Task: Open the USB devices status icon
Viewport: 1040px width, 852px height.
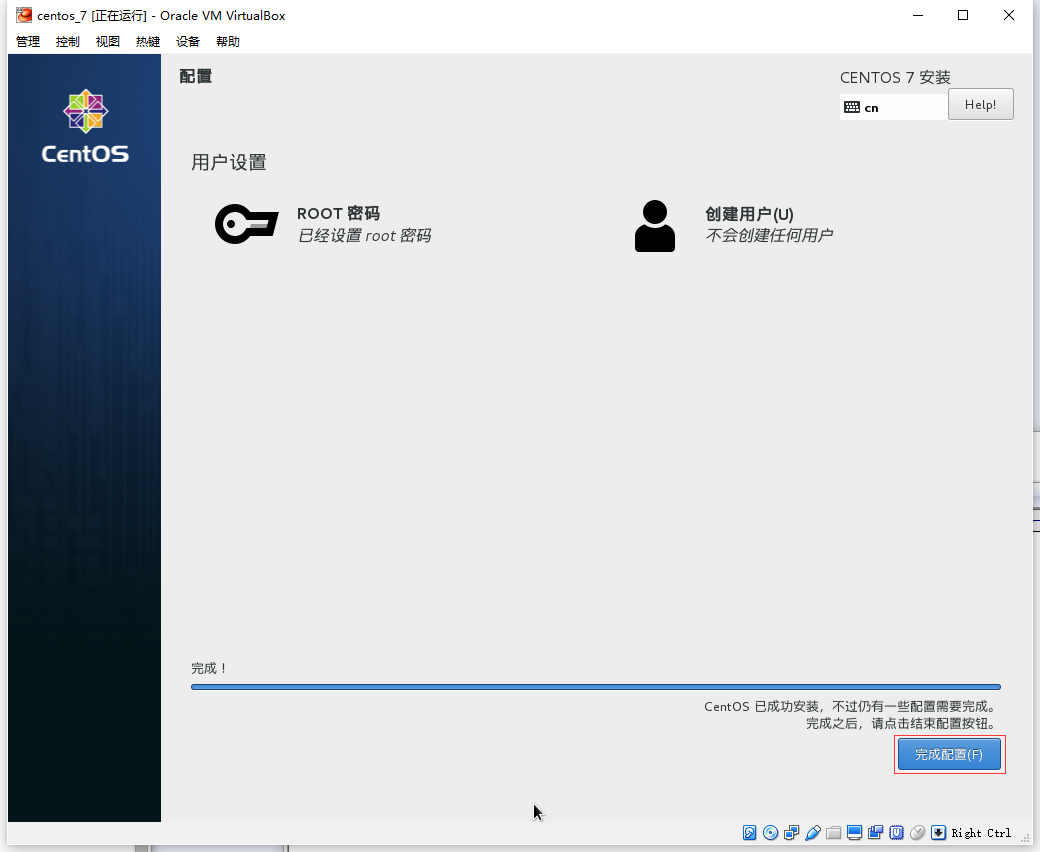Action: (x=813, y=833)
